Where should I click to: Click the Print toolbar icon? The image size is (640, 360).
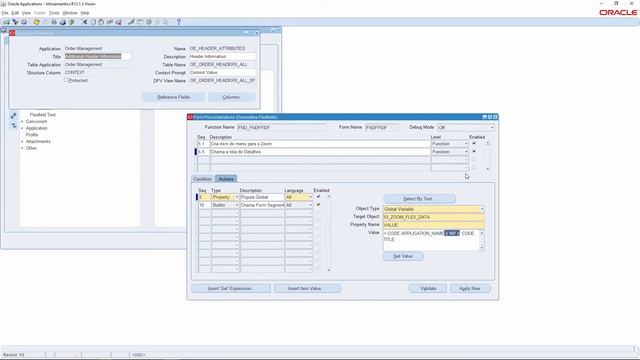tap(63, 22)
